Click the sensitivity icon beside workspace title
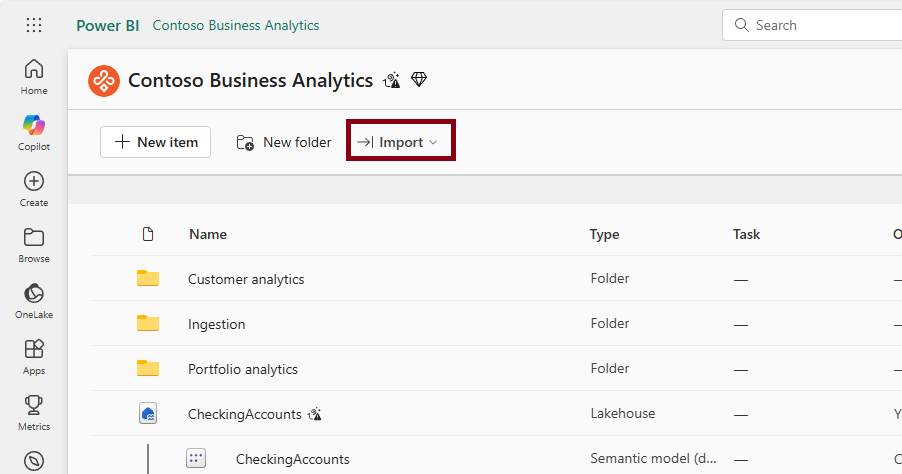Image resolution: width=902 pixels, height=474 pixels. tap(392, 81)
